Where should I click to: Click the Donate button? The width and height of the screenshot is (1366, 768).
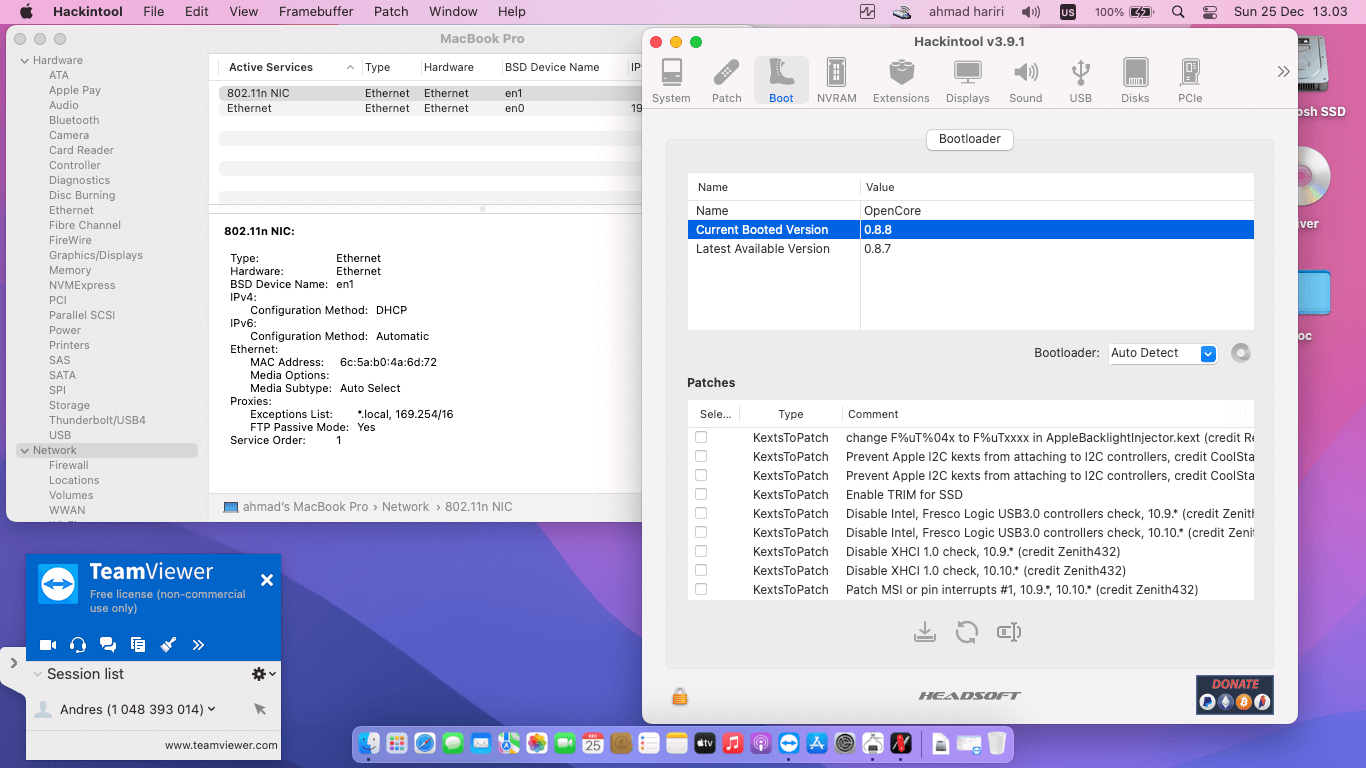(x=1234, y=695)
